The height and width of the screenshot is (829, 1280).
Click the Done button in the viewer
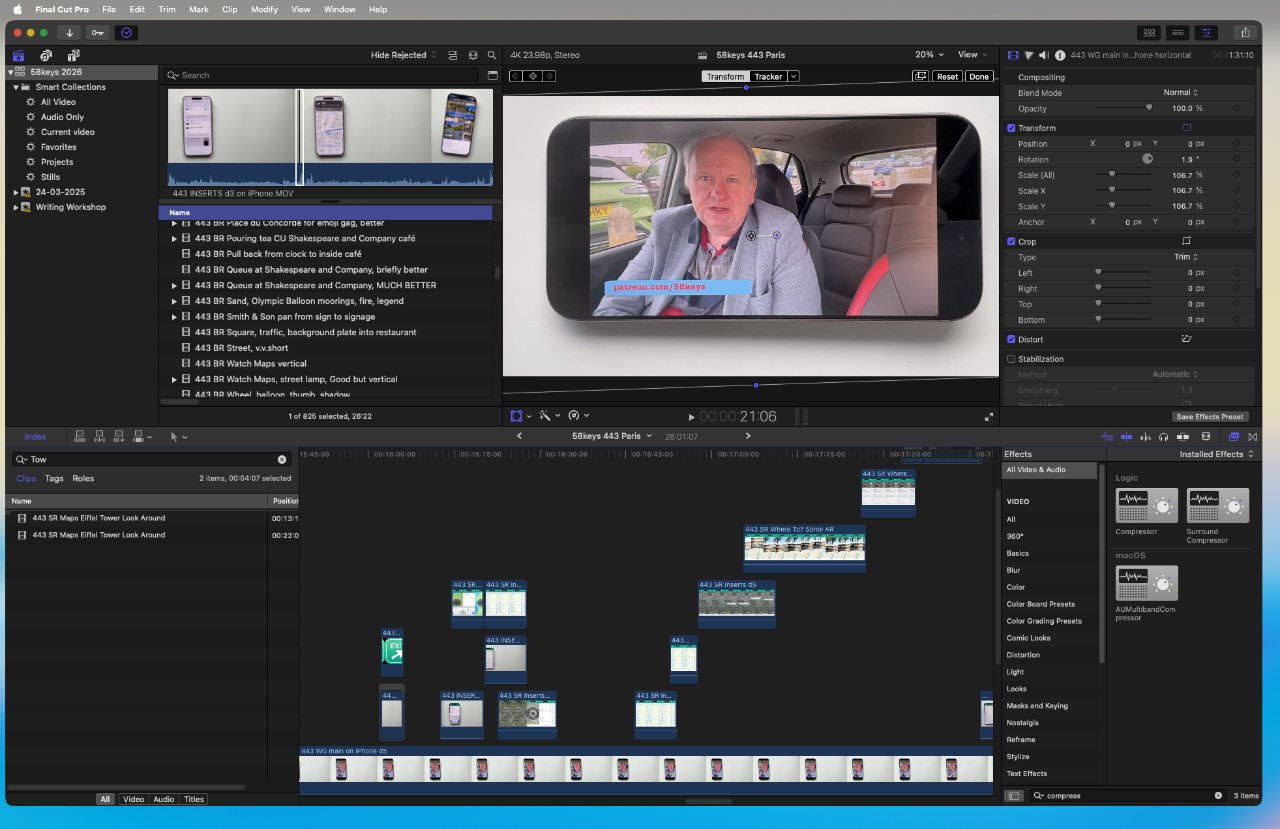[x=978, y=76]
